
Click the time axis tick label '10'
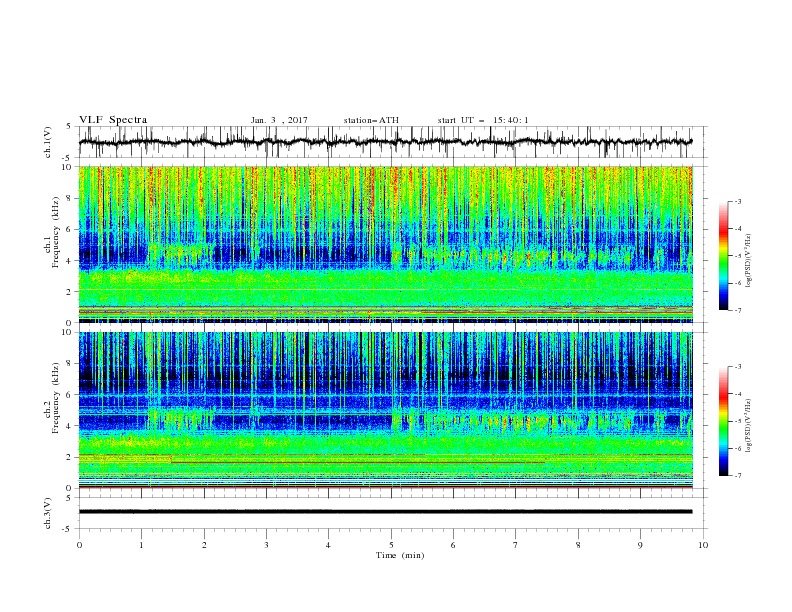point(703,545)
